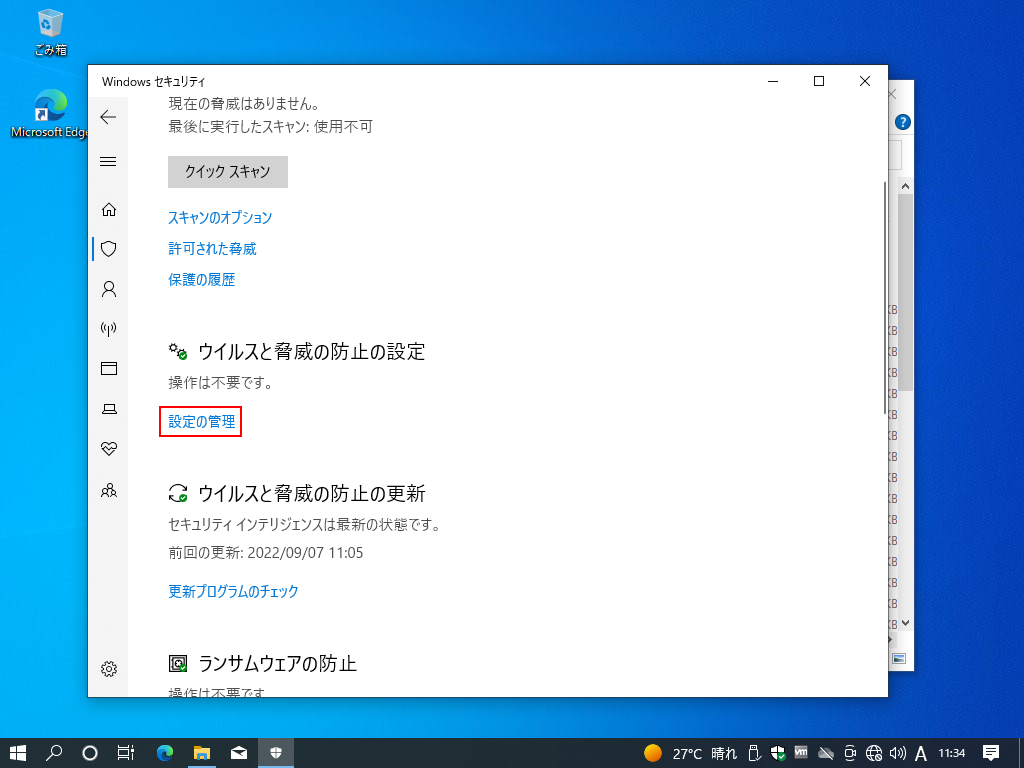Viewport: 1024px width, 768px height.
Task: Open Family options icon in sidebar
Action: tap(109, 490)
